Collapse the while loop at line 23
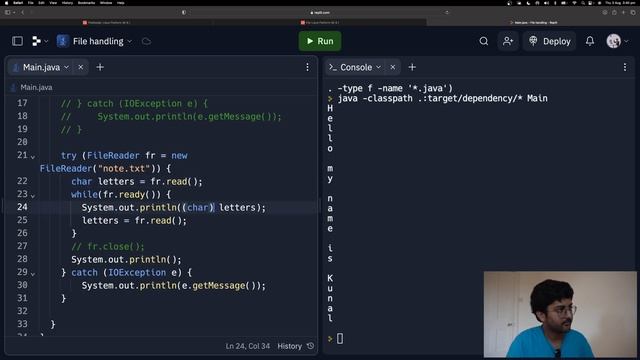 click(x=33, y=196)
